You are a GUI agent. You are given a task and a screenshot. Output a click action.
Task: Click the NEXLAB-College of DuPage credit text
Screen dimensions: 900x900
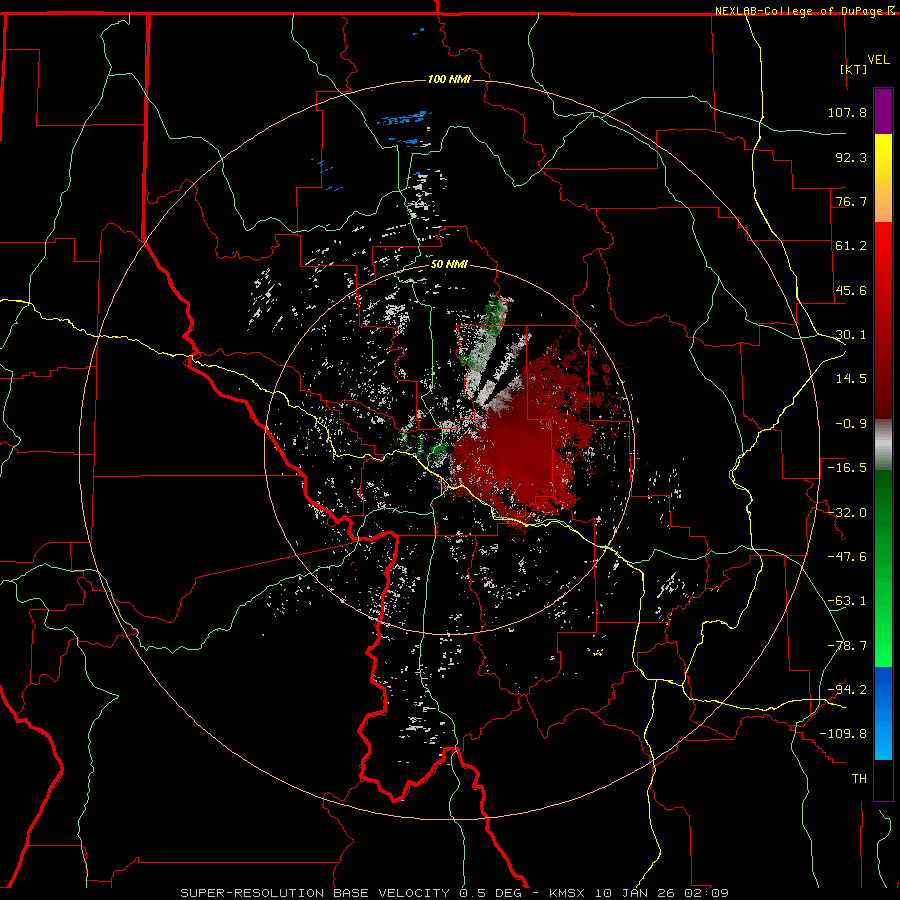805,11
